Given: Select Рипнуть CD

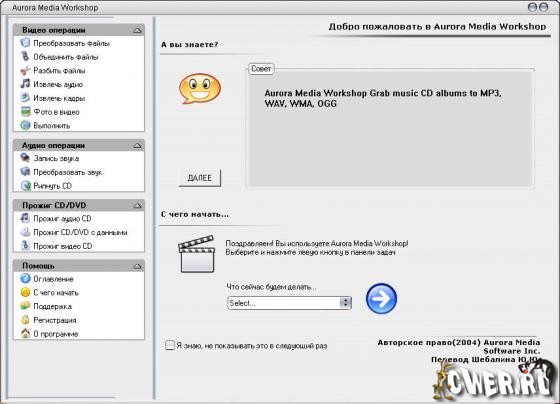Looking at the screenshot, I should click(x=52, y=186).
